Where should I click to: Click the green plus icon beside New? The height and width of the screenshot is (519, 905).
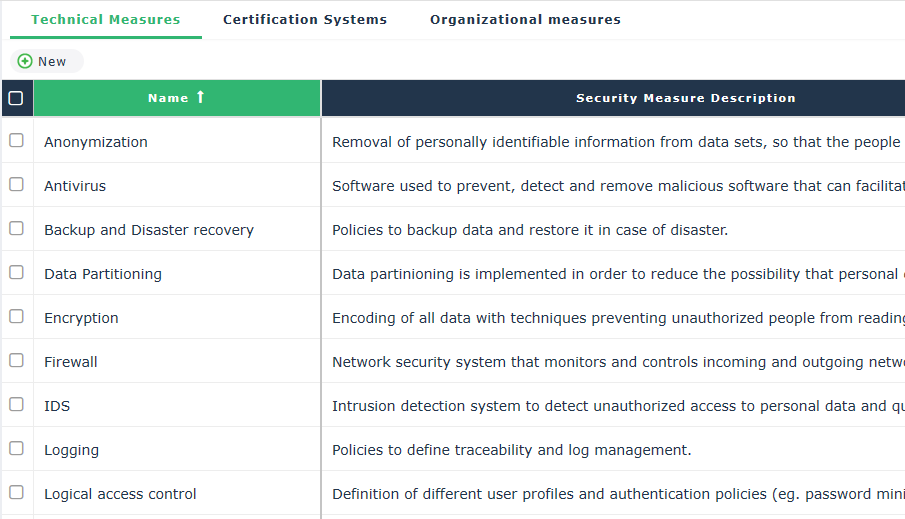tap(25, 61)
